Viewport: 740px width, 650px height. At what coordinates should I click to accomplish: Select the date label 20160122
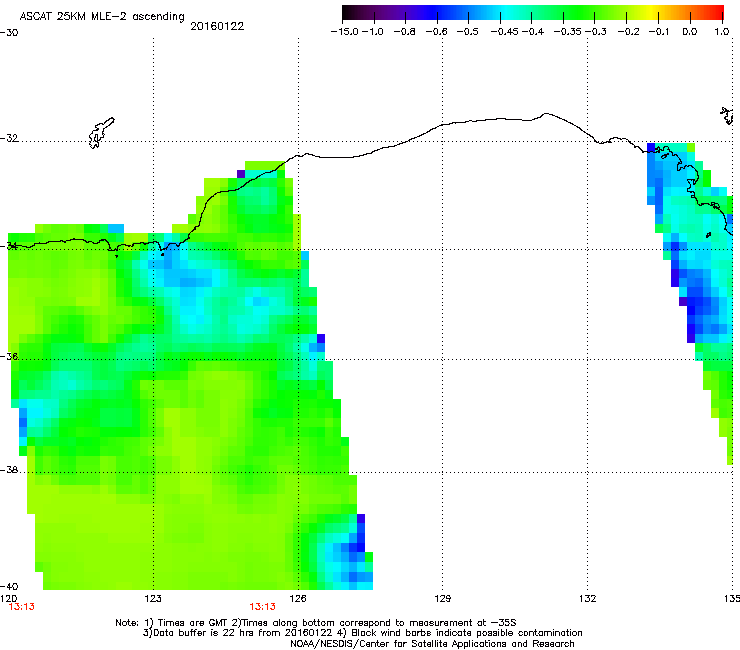tap(217, 26)
